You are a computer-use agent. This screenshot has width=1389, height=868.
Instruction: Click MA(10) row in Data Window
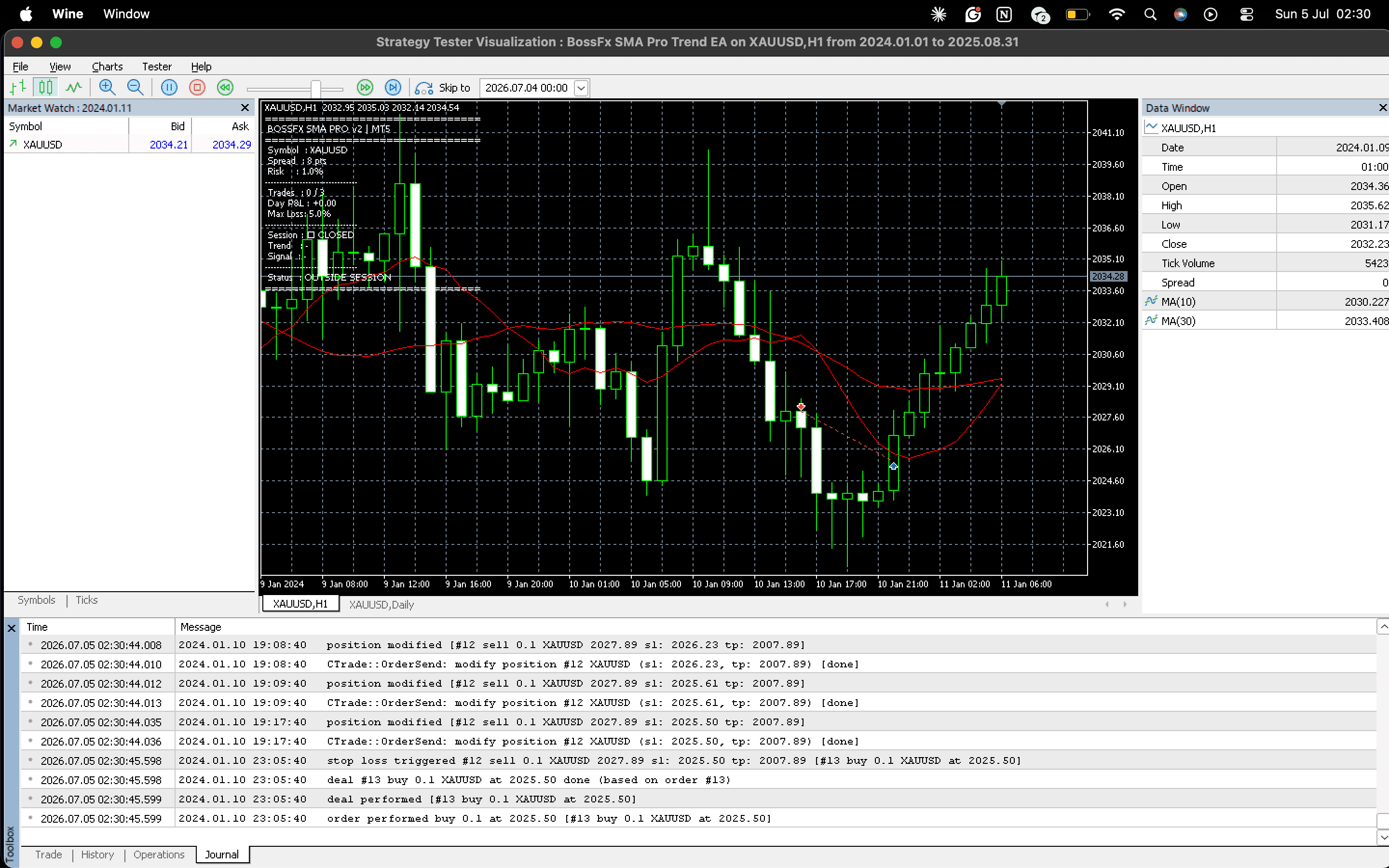coord(1266,301)
